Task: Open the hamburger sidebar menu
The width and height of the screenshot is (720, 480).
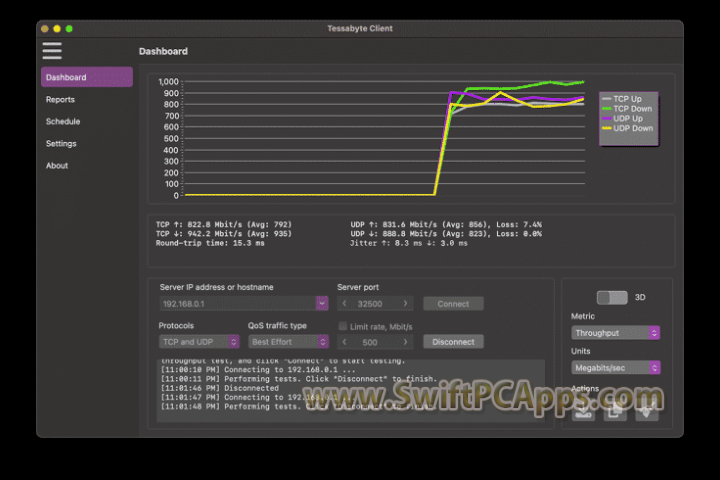Action: 52,51
